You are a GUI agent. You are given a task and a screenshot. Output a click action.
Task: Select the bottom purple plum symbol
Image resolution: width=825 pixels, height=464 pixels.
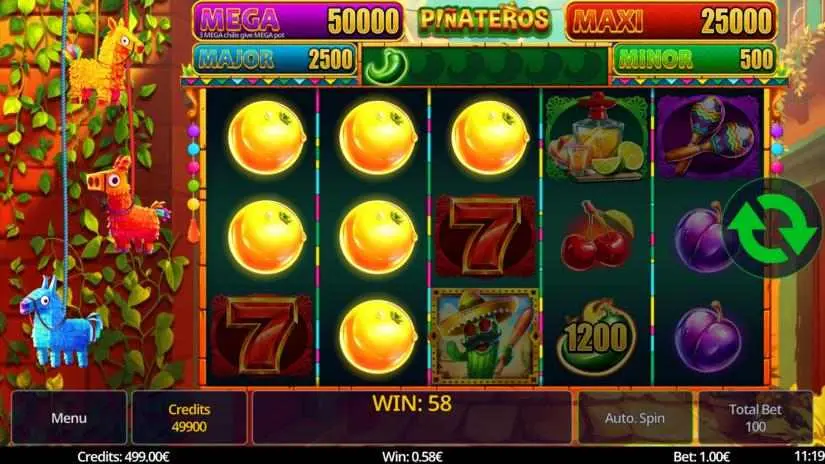pyautogui.click(x=708, y=337)
